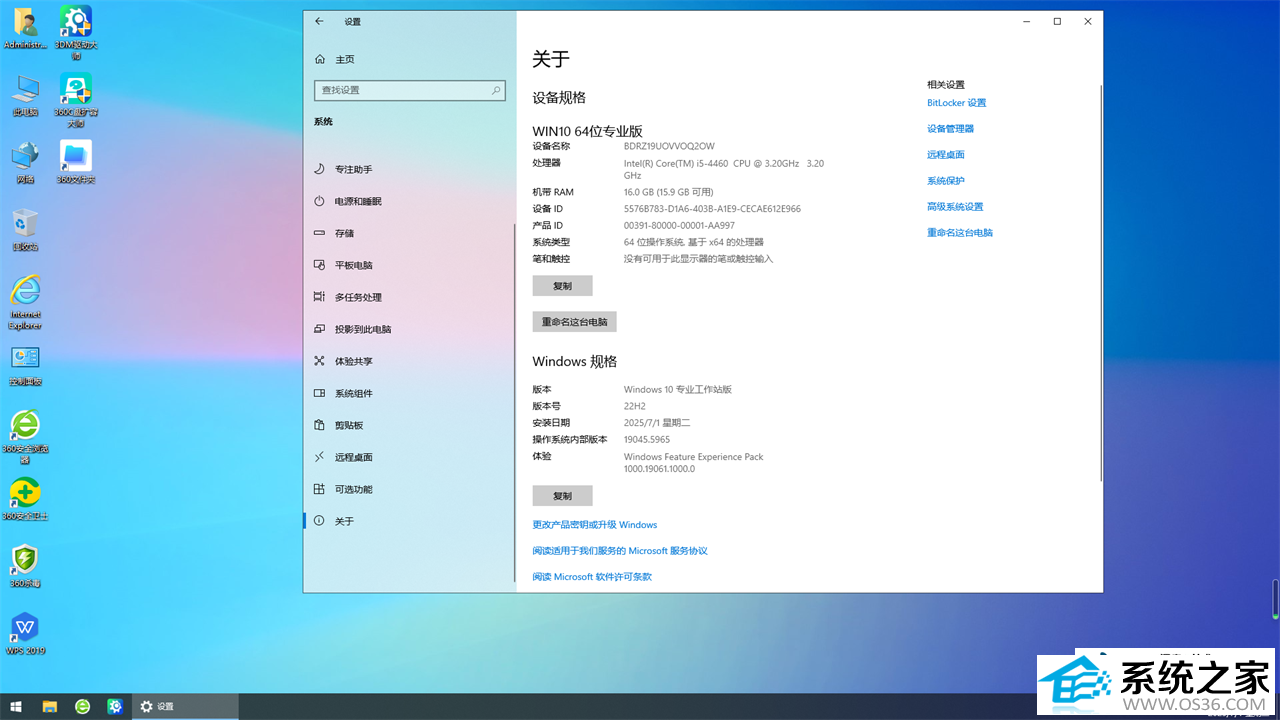
Task: Launch the Internet Explorer desktop icon
Action: (25, 302)
